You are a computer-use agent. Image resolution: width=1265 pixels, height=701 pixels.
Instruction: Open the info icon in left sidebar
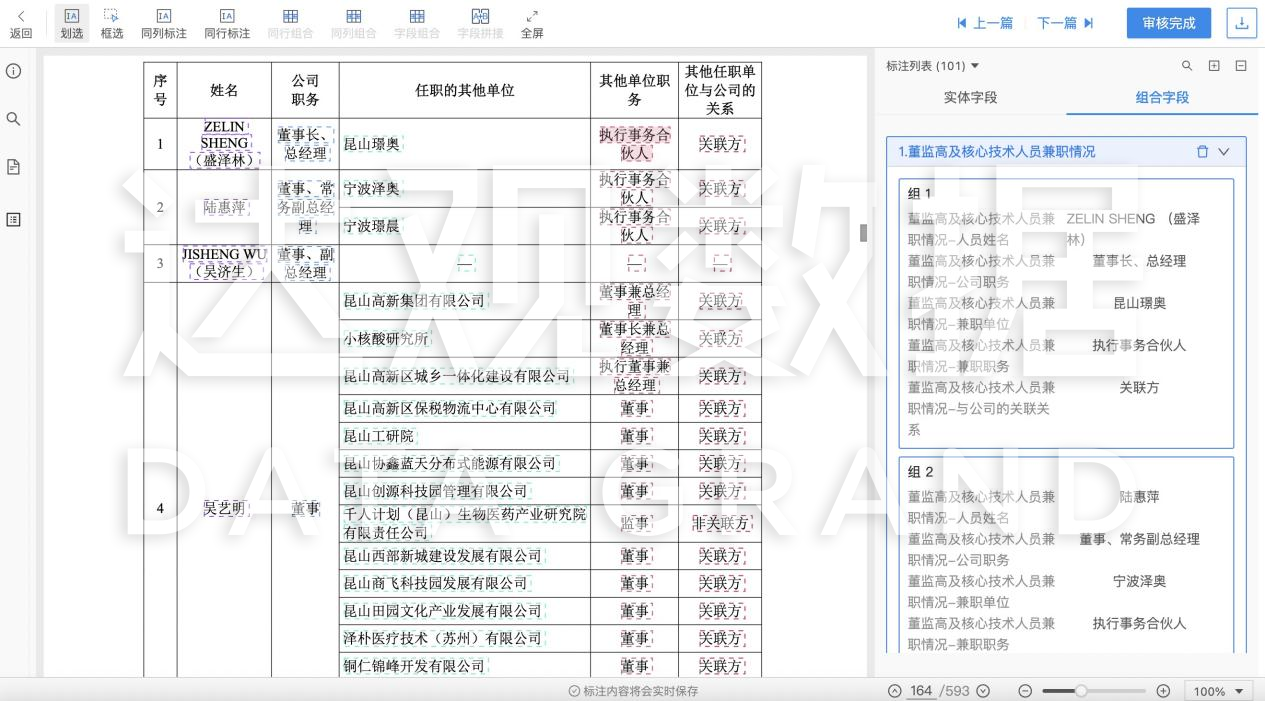click(x=14, y=71)
